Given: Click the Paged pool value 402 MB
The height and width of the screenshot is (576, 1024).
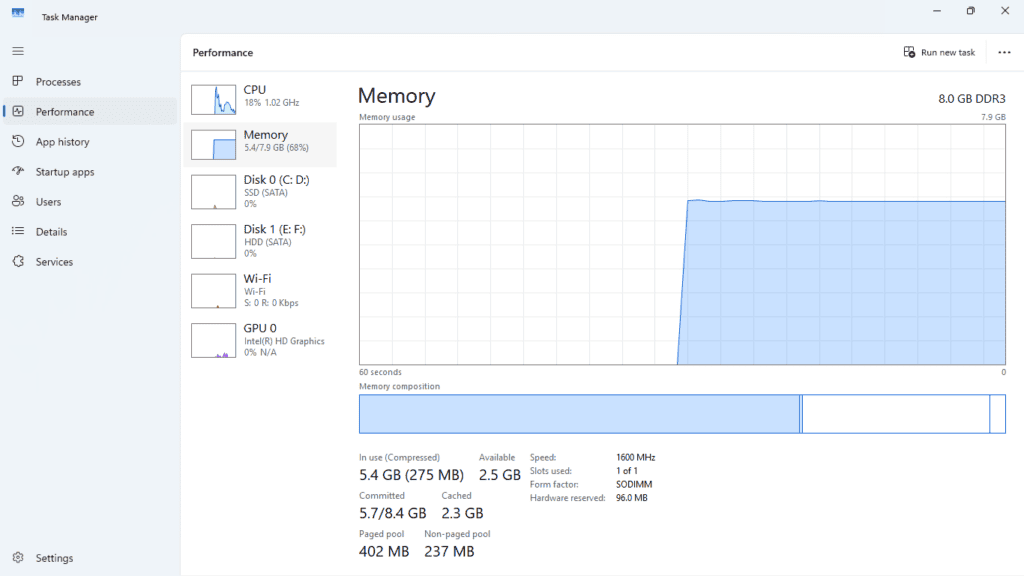Looking at the screenshot, I should point(384,551).
